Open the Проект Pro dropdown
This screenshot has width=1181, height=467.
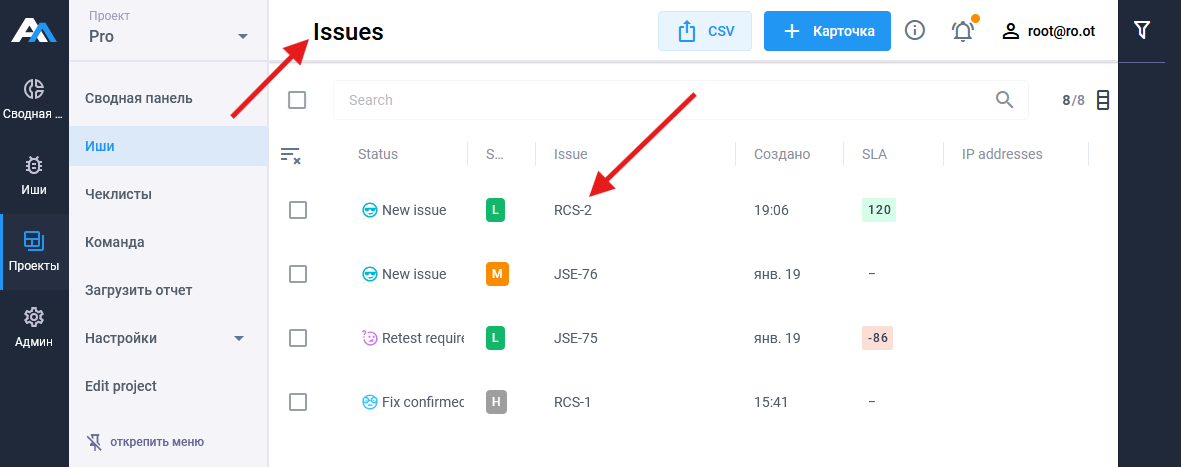coord(169,30)
